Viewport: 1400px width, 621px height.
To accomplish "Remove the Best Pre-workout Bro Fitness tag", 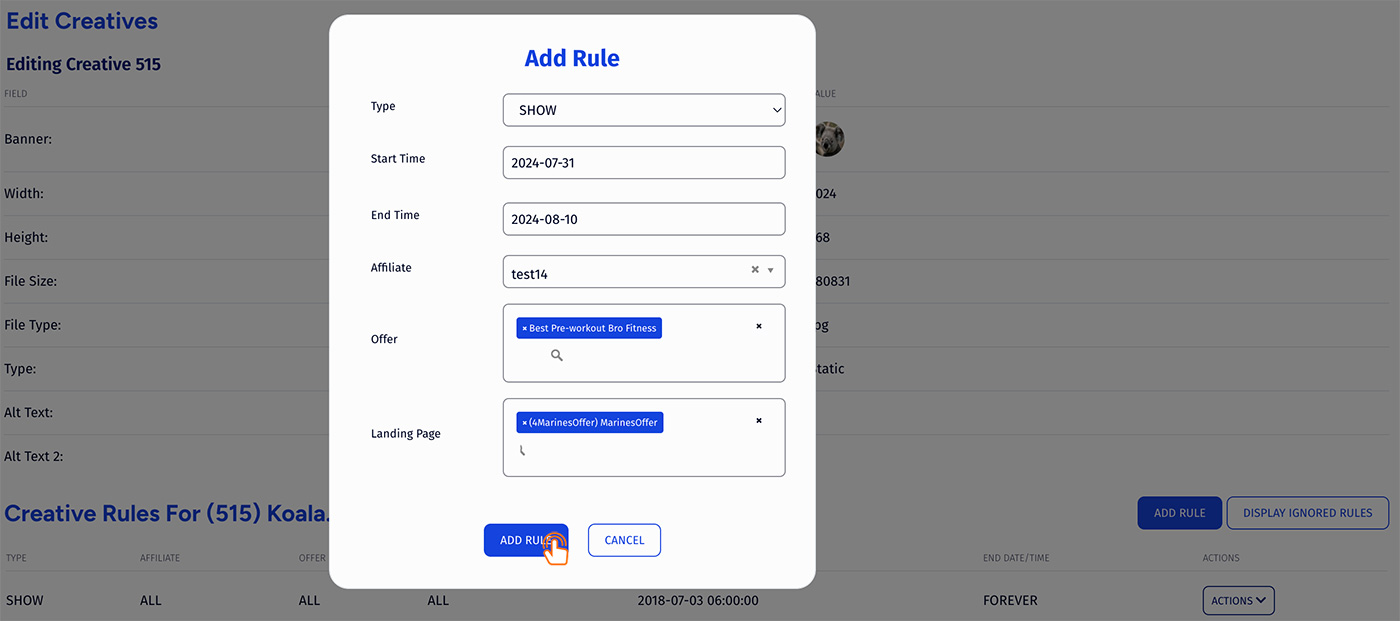I will point(524,328).
